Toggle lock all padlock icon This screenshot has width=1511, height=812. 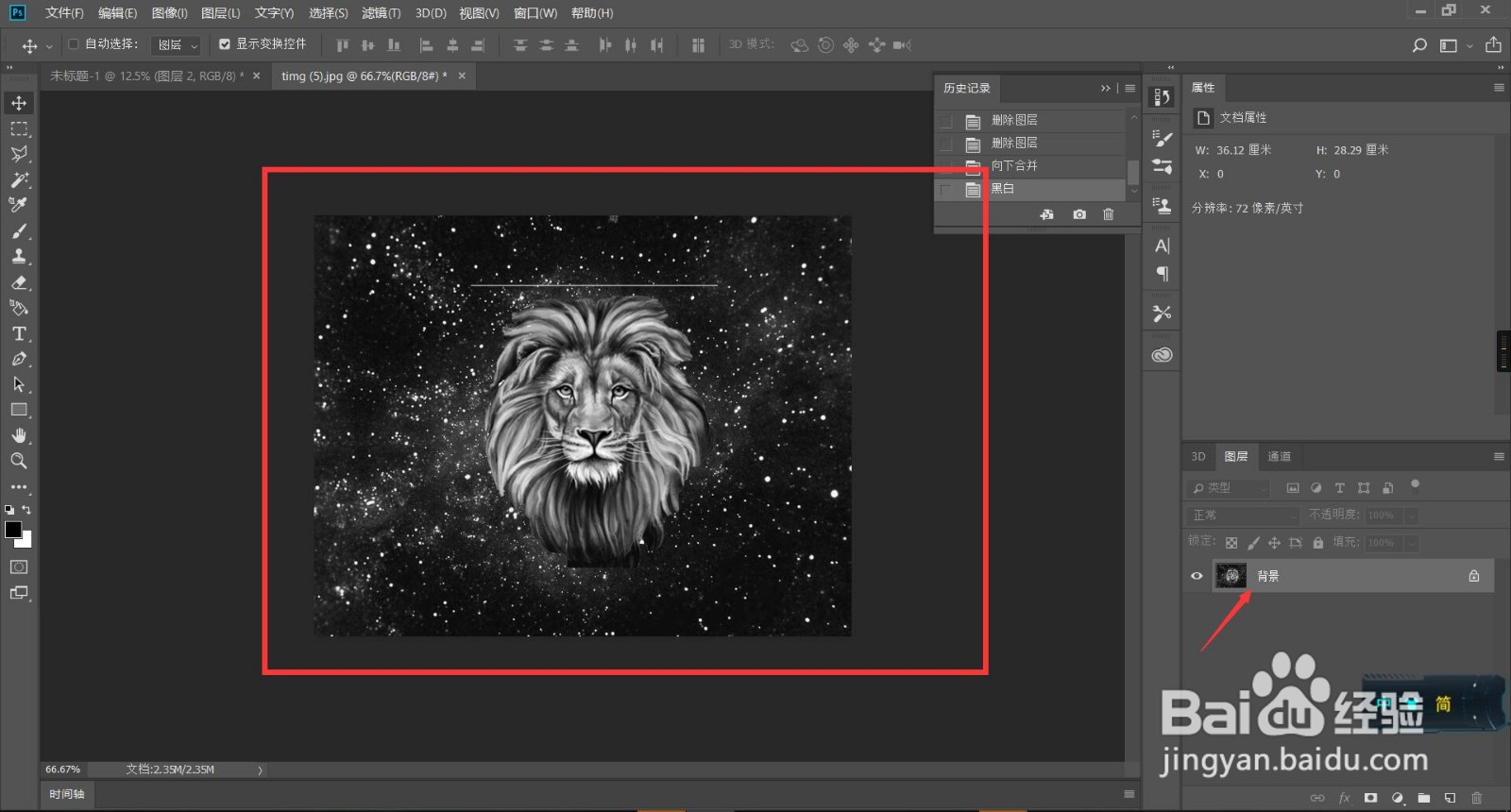pyautogui.click(x=1317, y=543)
